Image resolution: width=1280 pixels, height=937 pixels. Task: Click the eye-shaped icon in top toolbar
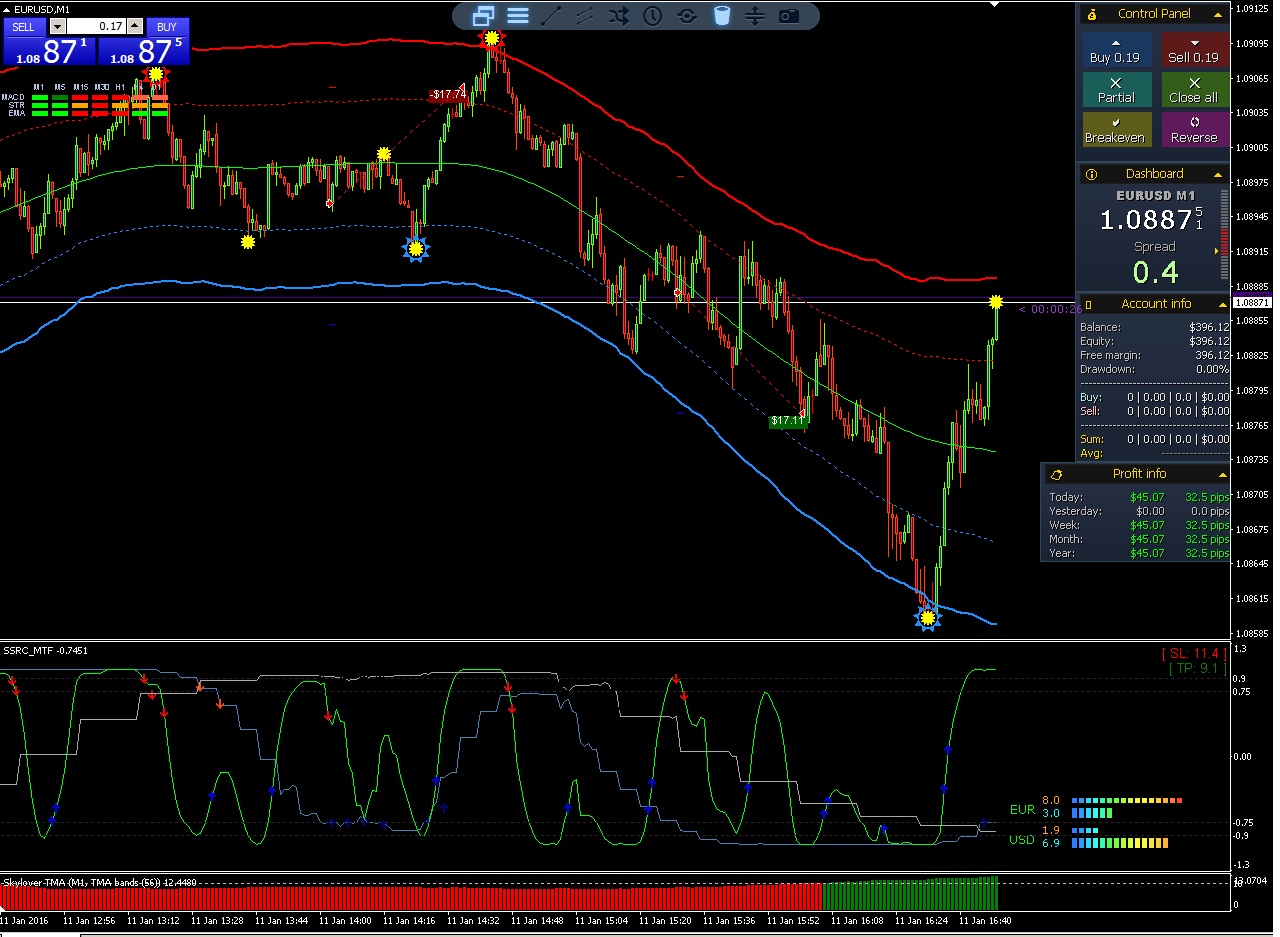(687, 16)
